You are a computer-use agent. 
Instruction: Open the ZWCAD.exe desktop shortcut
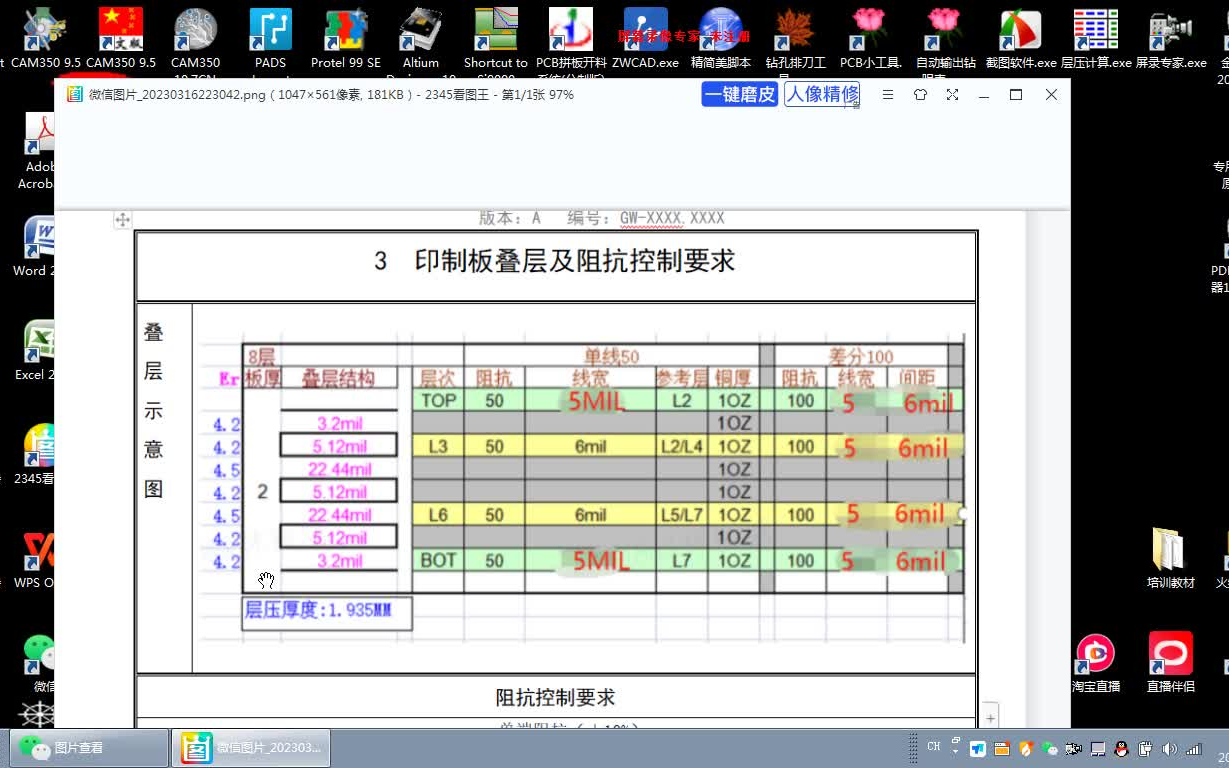tap(644, 28)
